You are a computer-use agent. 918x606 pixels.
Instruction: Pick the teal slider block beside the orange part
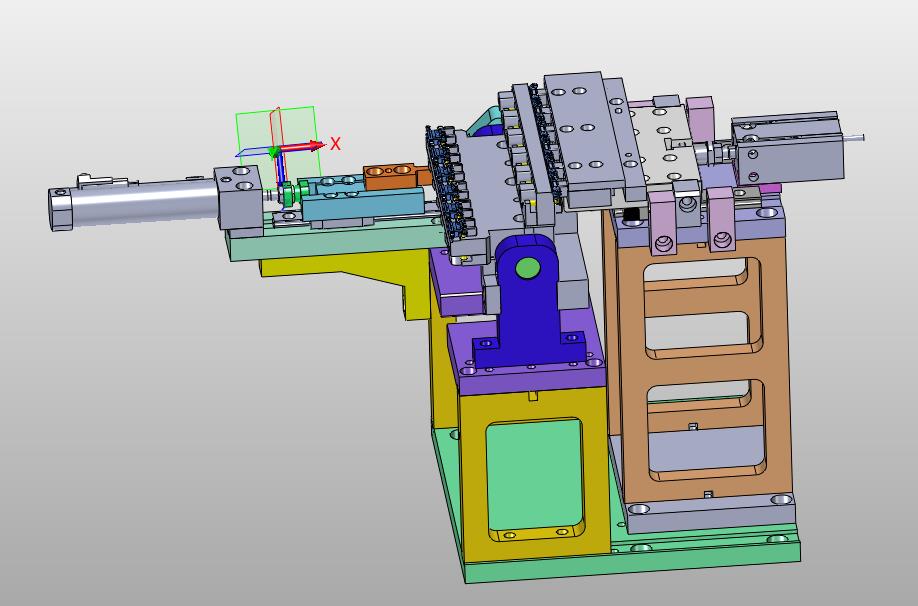coord(362,203)
